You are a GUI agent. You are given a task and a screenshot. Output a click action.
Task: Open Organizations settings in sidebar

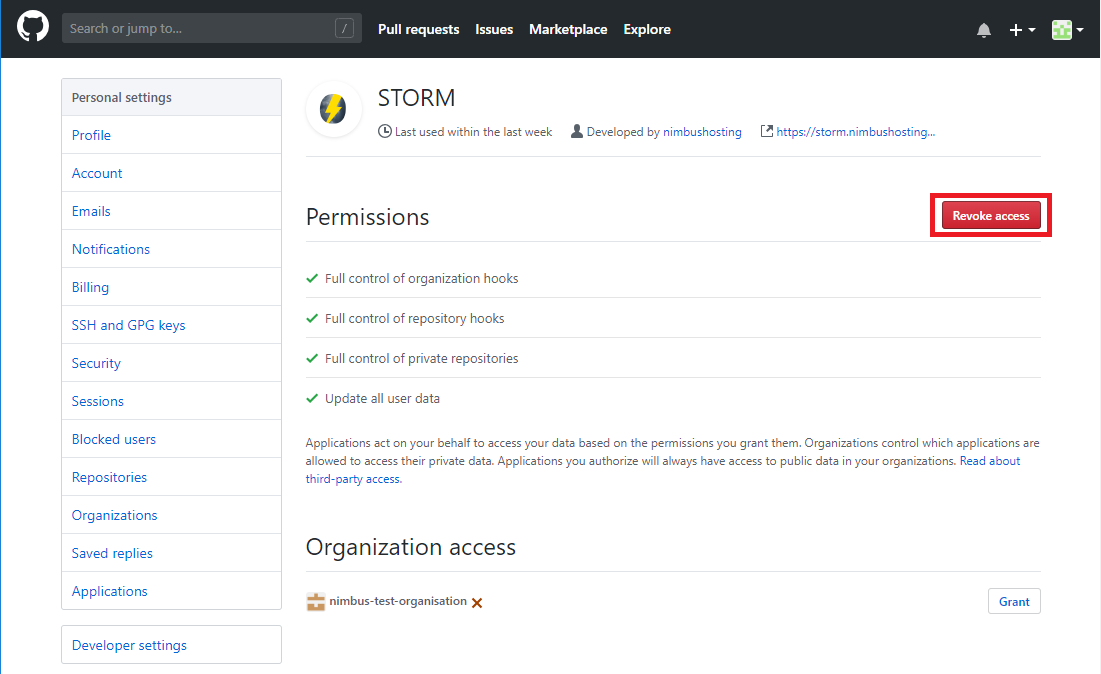(x=171, y=515)
